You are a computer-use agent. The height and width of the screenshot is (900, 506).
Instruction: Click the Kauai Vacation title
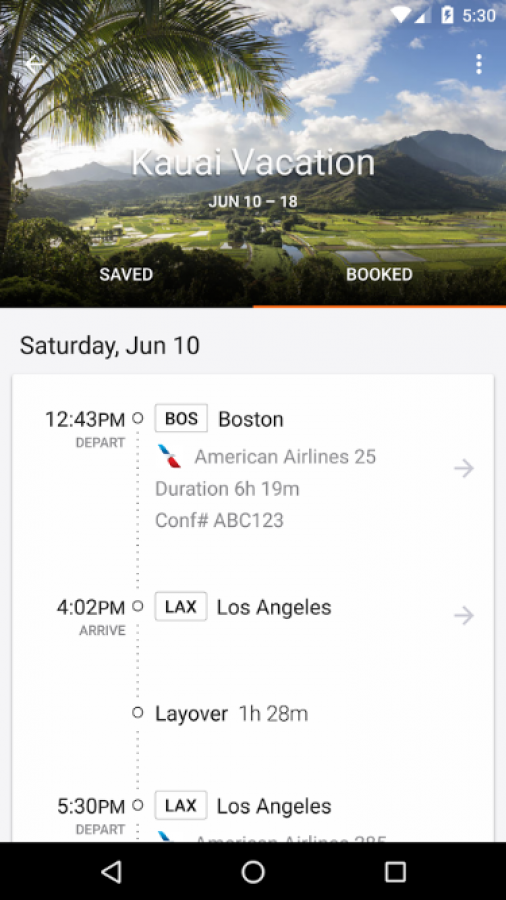253,162
